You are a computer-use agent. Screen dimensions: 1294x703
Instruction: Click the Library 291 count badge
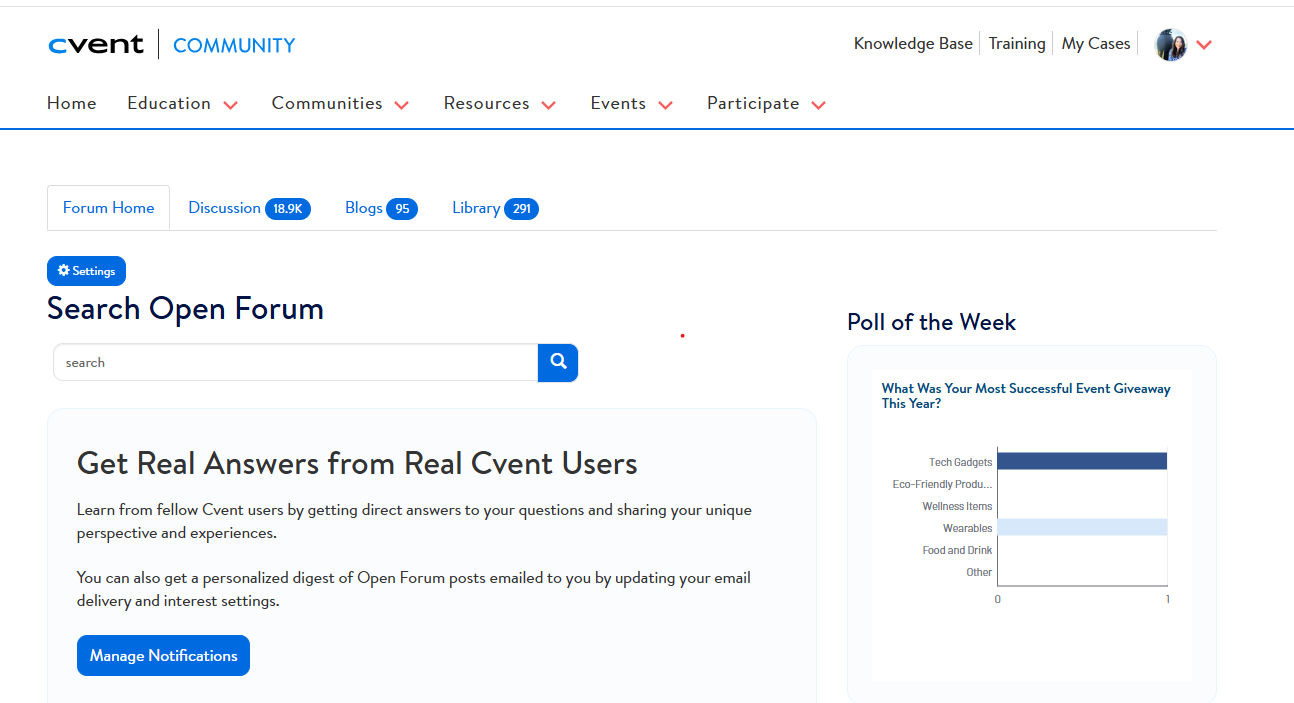coord(521,209)
